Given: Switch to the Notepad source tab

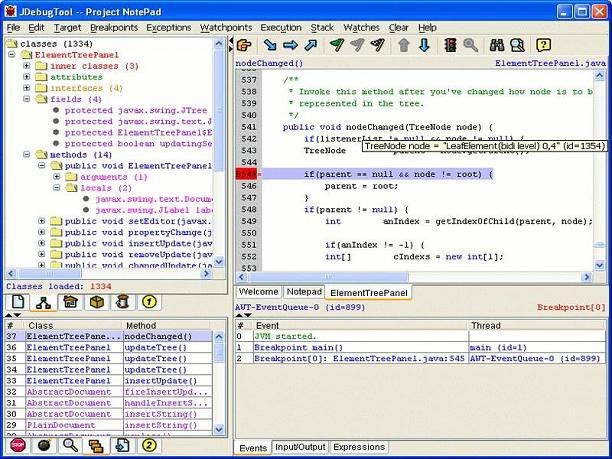Looking at the screenshot, I should coord(304,292).
